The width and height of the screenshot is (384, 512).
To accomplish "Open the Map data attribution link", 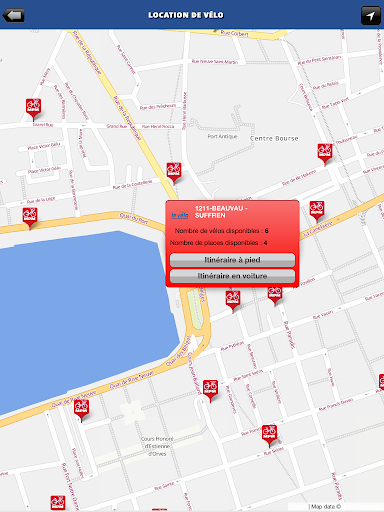I will tap(326, 506).
